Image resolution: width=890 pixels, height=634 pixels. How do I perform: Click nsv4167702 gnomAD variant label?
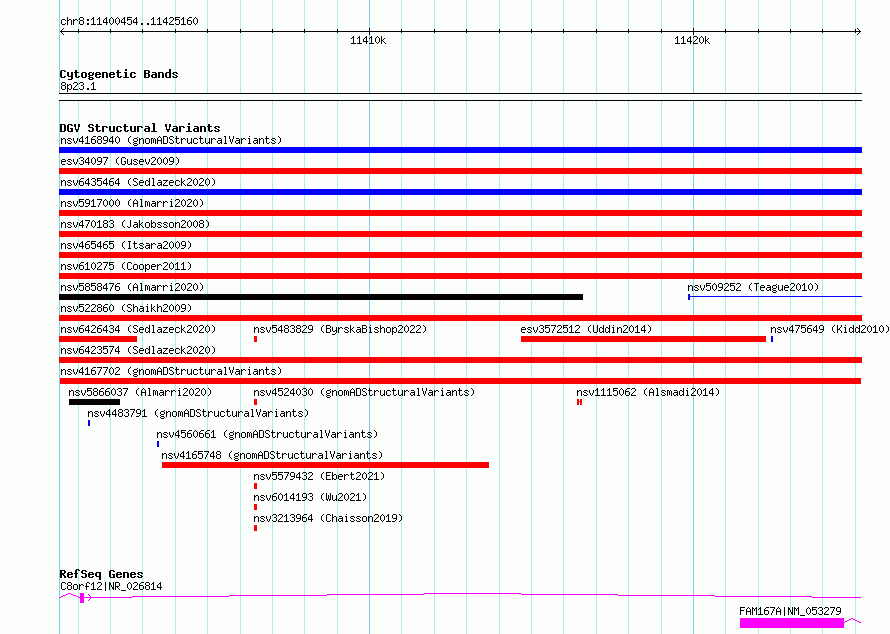(171, 371)
